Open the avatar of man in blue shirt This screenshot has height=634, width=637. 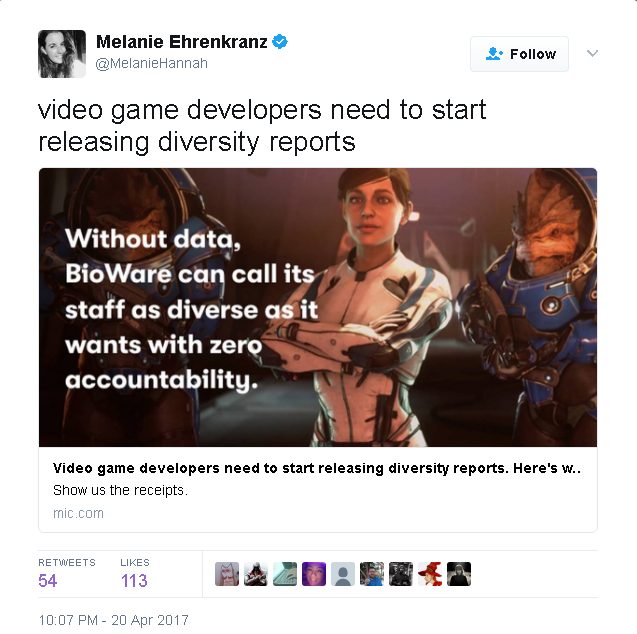click(x=372, y=574)
